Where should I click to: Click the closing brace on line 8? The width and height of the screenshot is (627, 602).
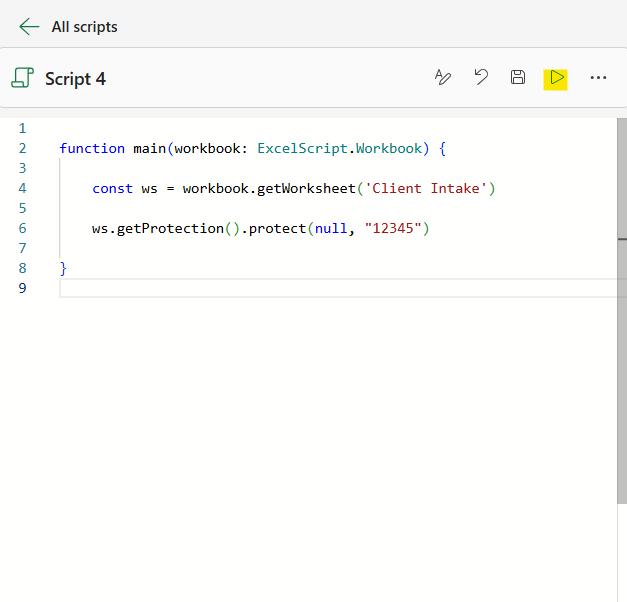click(x=63, y=268)
